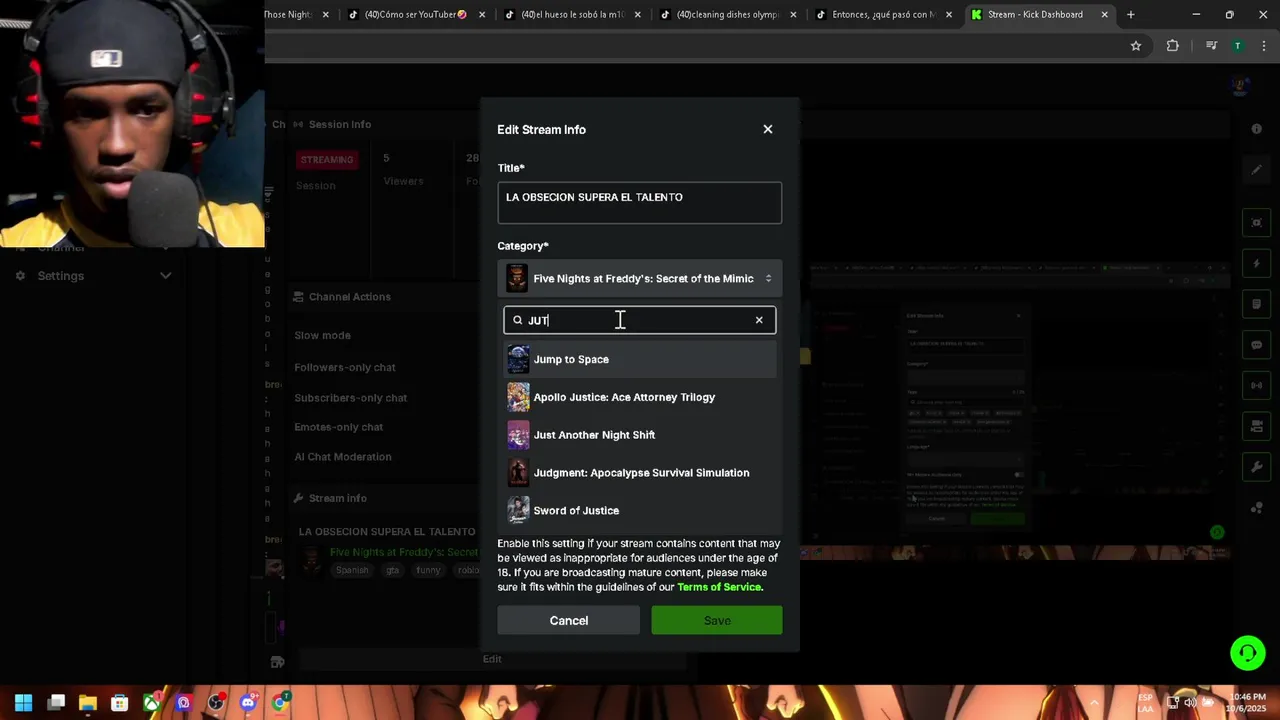The height and width of the screenshot is (720, 1280).
Task: Open the browser extensions puzzle icon
Action: point(1173,46)
